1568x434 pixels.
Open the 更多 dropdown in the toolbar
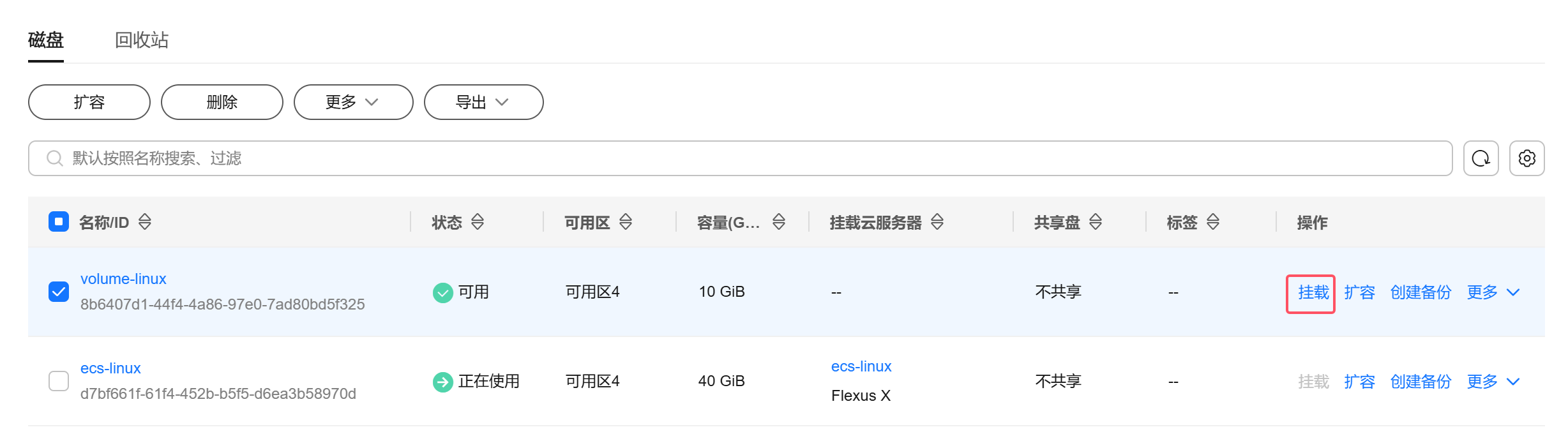[x=353, y=102]
